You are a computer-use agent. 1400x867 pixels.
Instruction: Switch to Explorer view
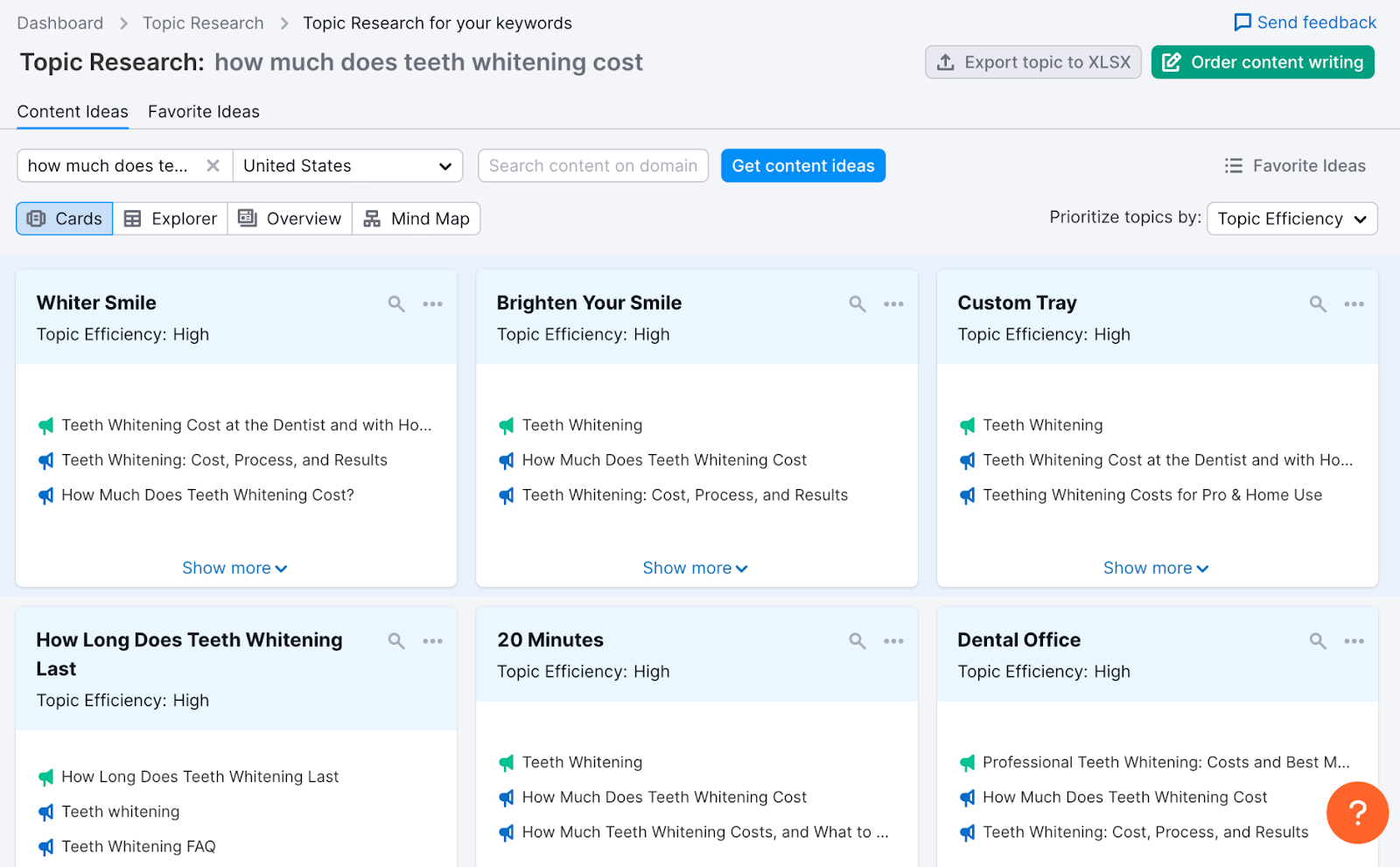tap(171, 219)
